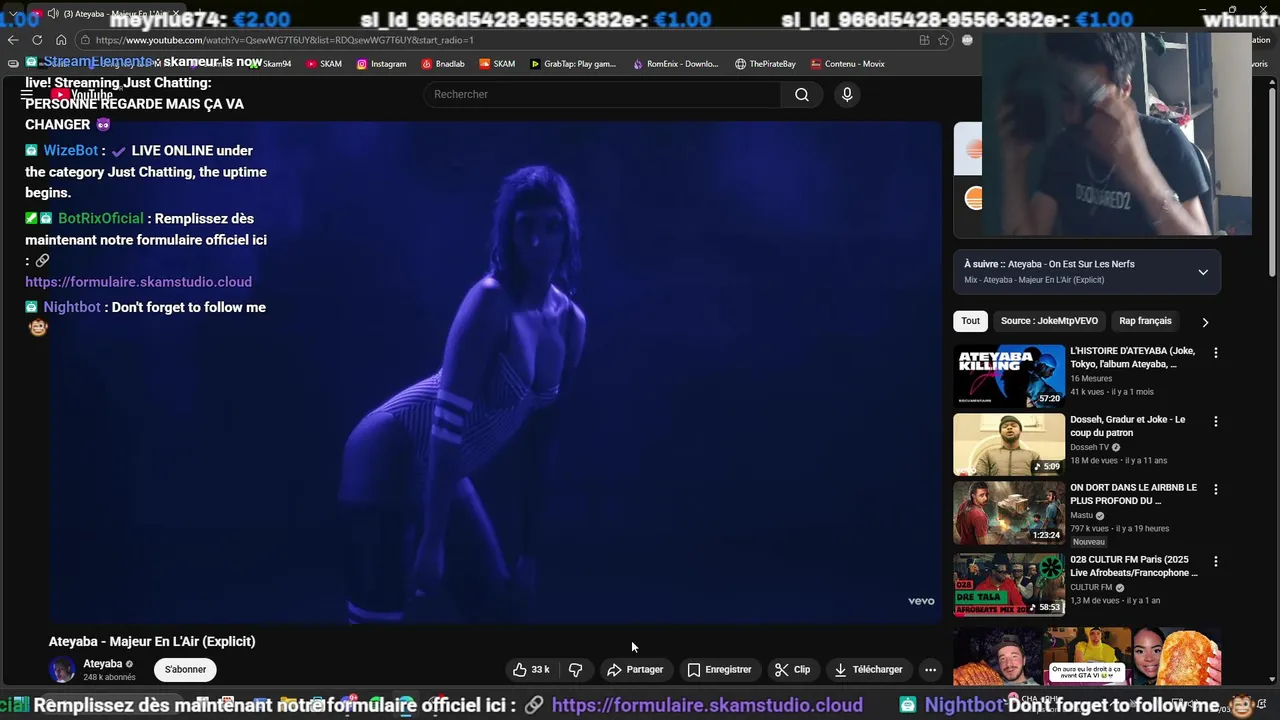Open Ateyaba channel avatar

click(62, 670)
